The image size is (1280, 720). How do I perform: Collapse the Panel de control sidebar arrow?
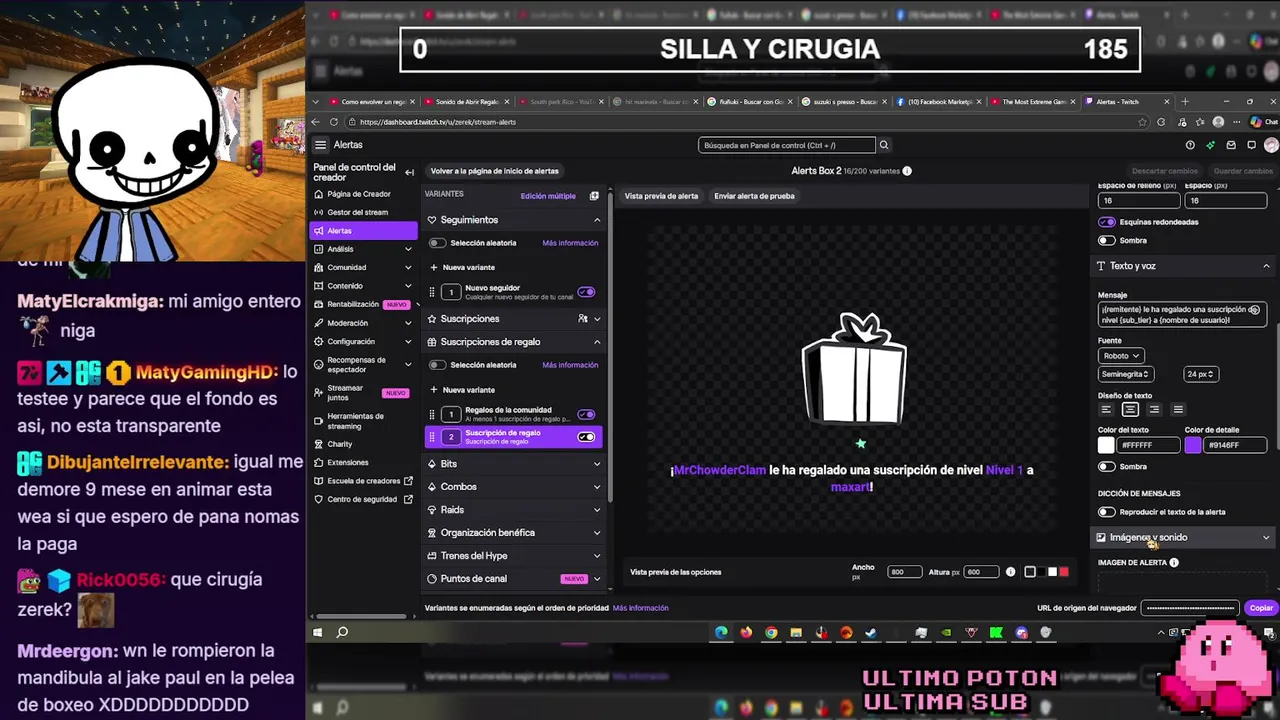click(x=409, y=172)
